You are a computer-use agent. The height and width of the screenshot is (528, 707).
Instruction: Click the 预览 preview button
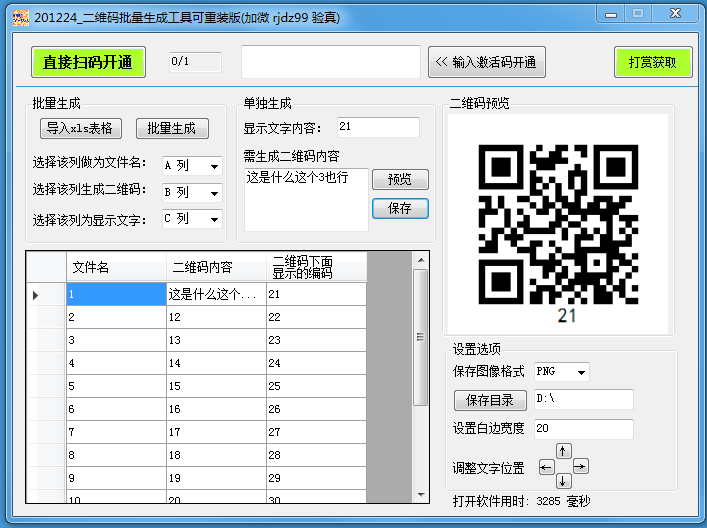point(400,179)
